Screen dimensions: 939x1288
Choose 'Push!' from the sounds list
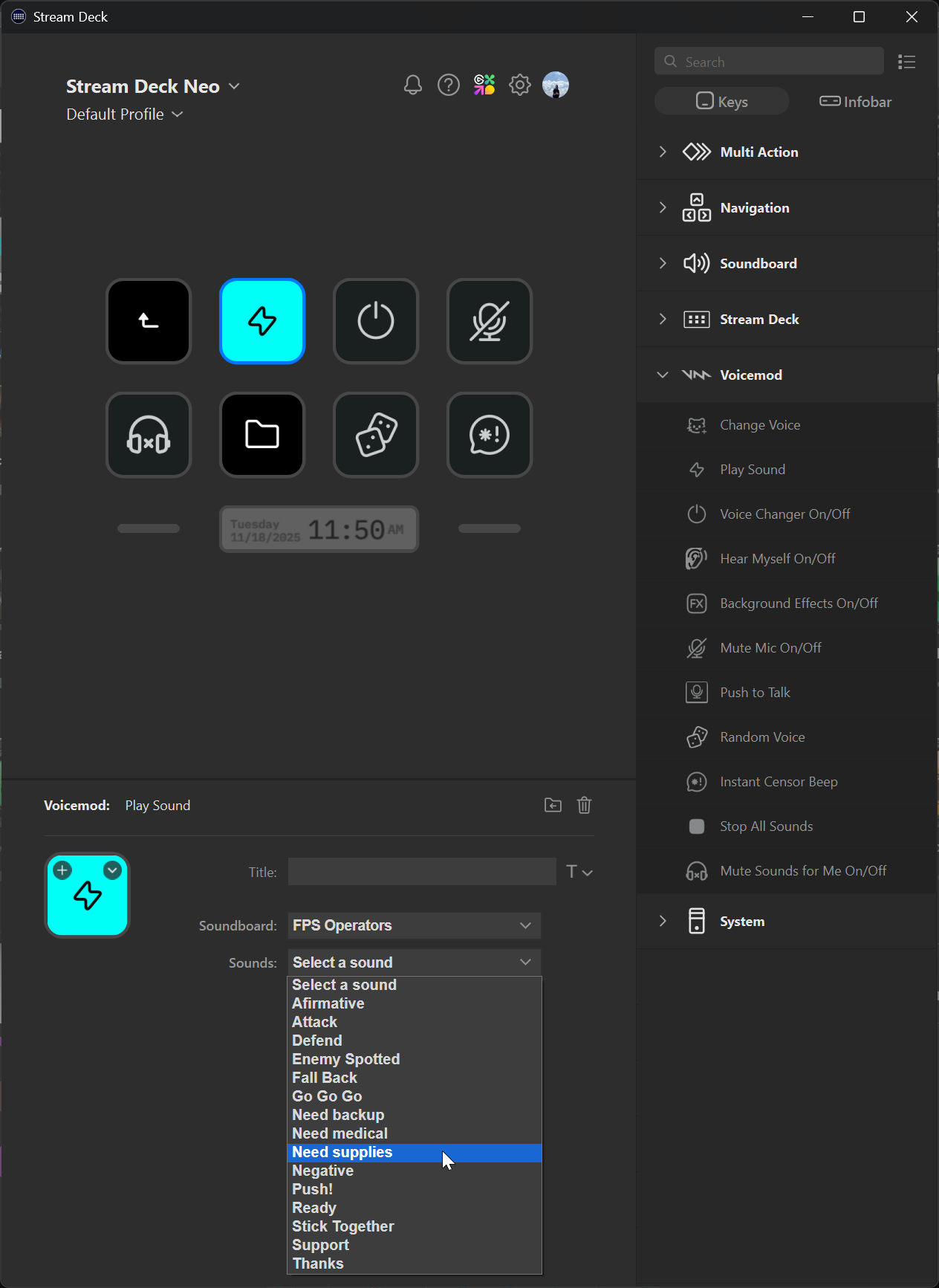[415, 1190]
